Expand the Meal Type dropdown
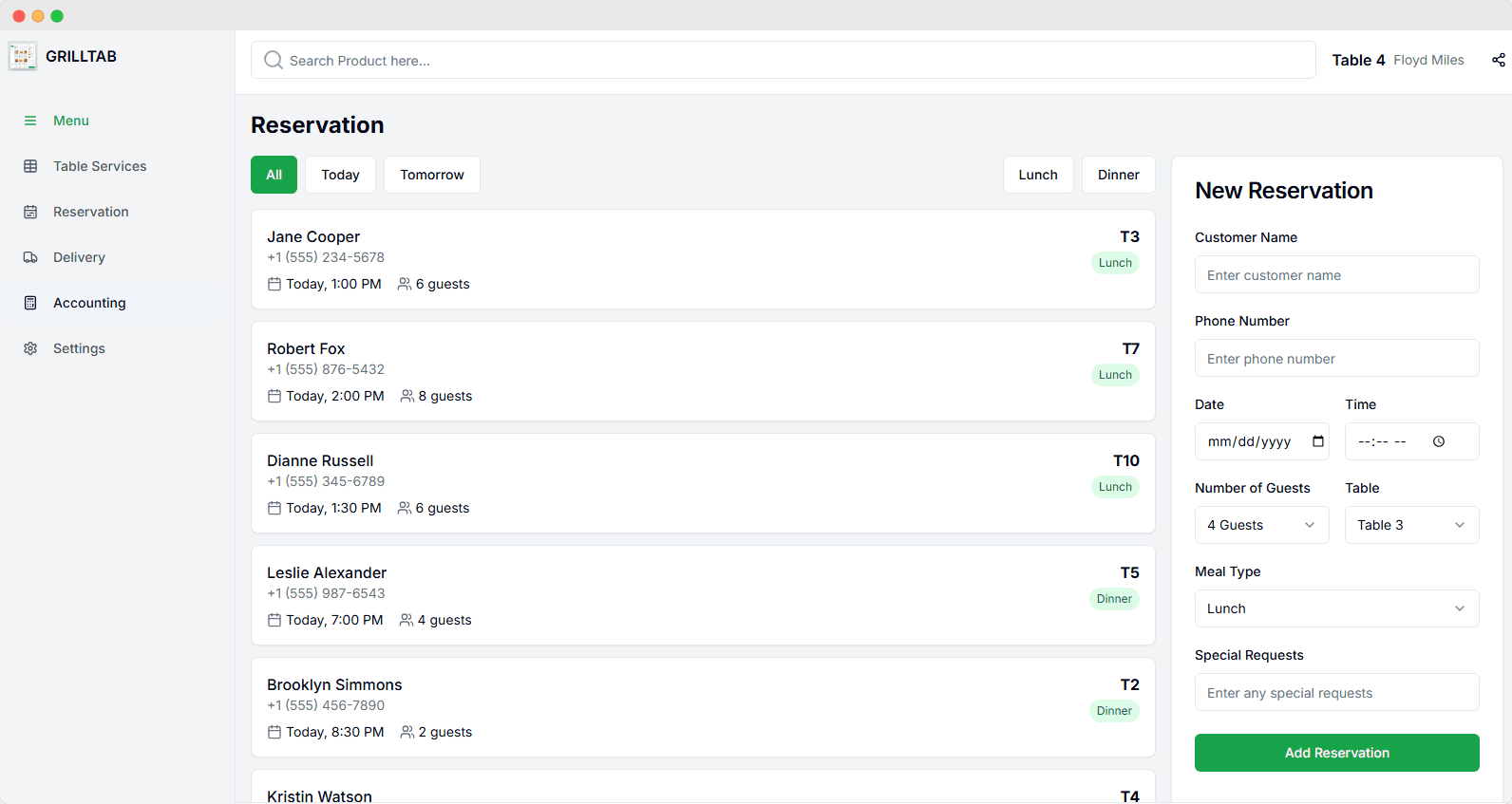 (1335, 608)
